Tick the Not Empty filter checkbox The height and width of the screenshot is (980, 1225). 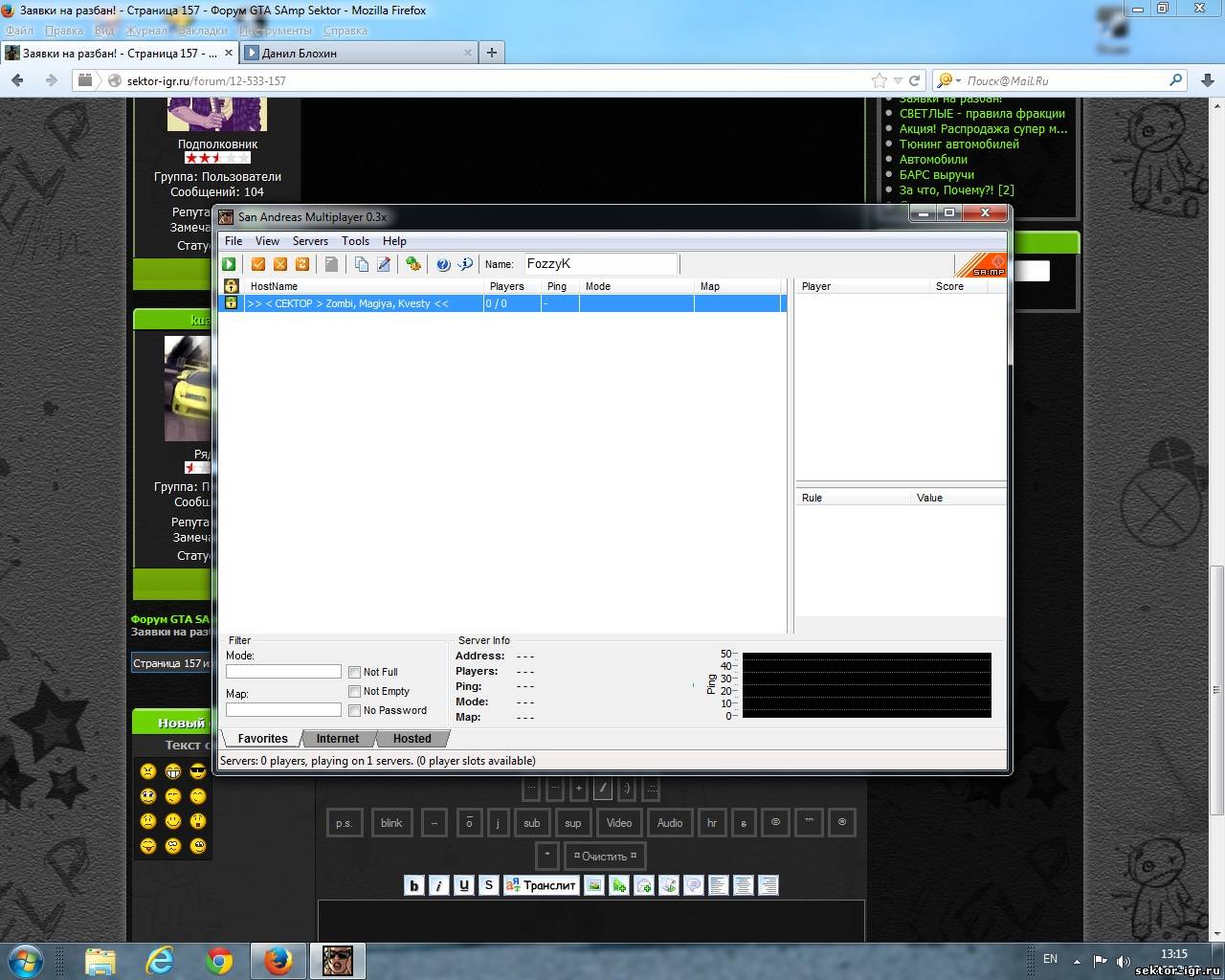click(x=355, y=691)
